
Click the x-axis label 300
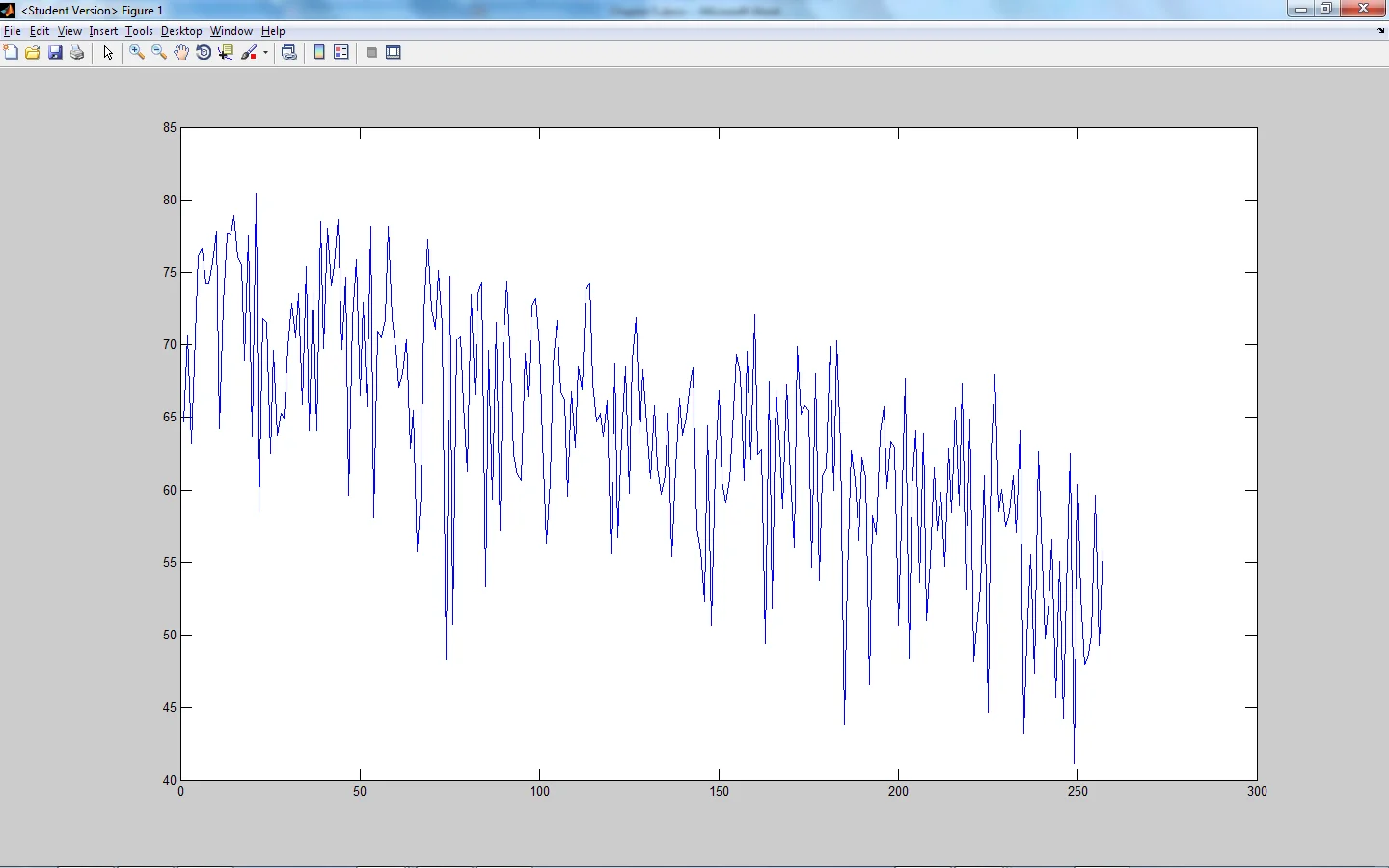(1257, 791)
